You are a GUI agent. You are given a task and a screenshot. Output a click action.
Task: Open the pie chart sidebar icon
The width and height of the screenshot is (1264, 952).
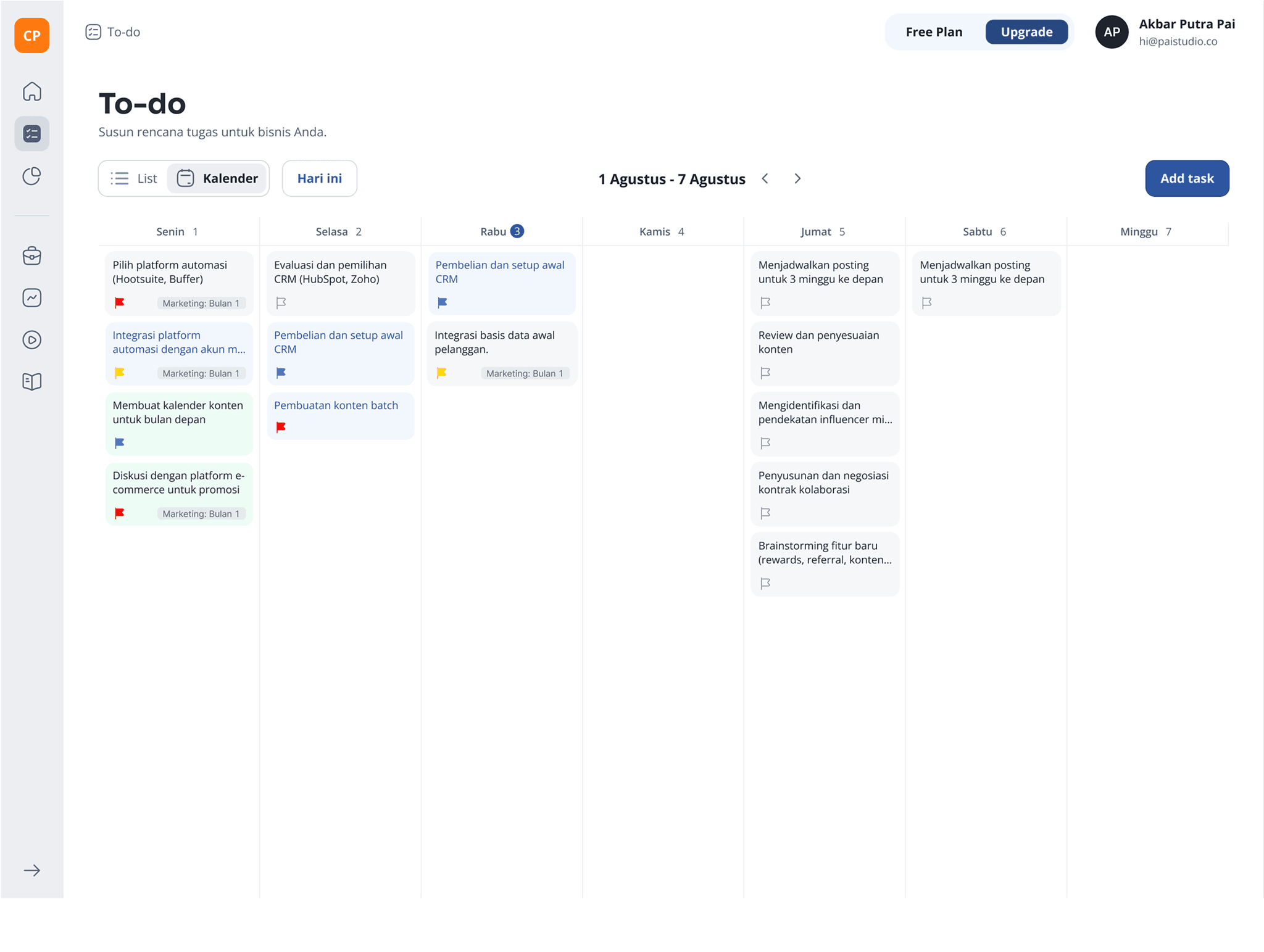[32, 176]
